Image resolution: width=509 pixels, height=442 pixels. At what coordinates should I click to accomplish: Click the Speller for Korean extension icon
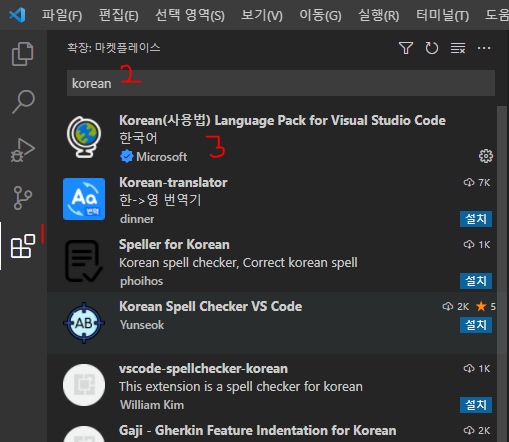coord(84,261)
